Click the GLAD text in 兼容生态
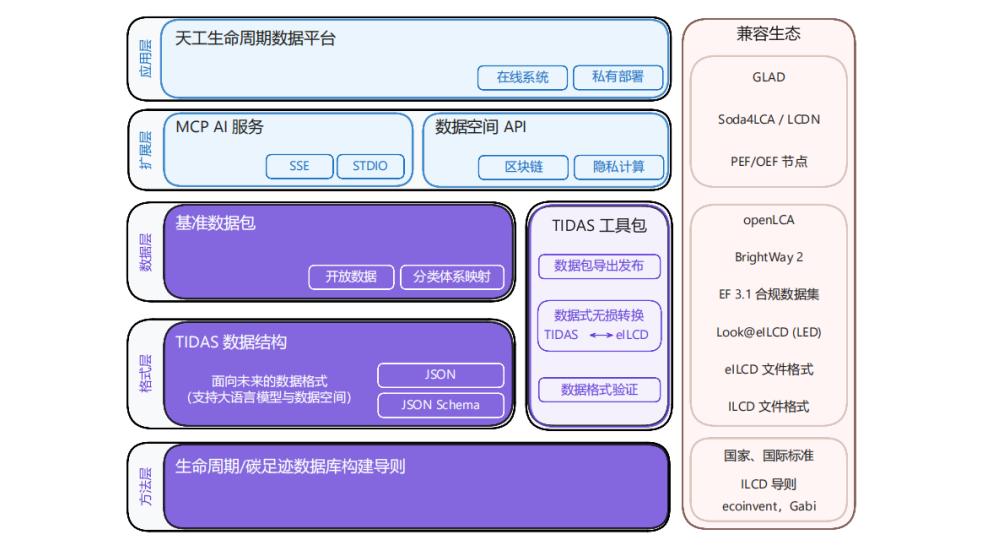Viewport: 982px width, 553px height. pyautogui.click(x=768, y=77)
